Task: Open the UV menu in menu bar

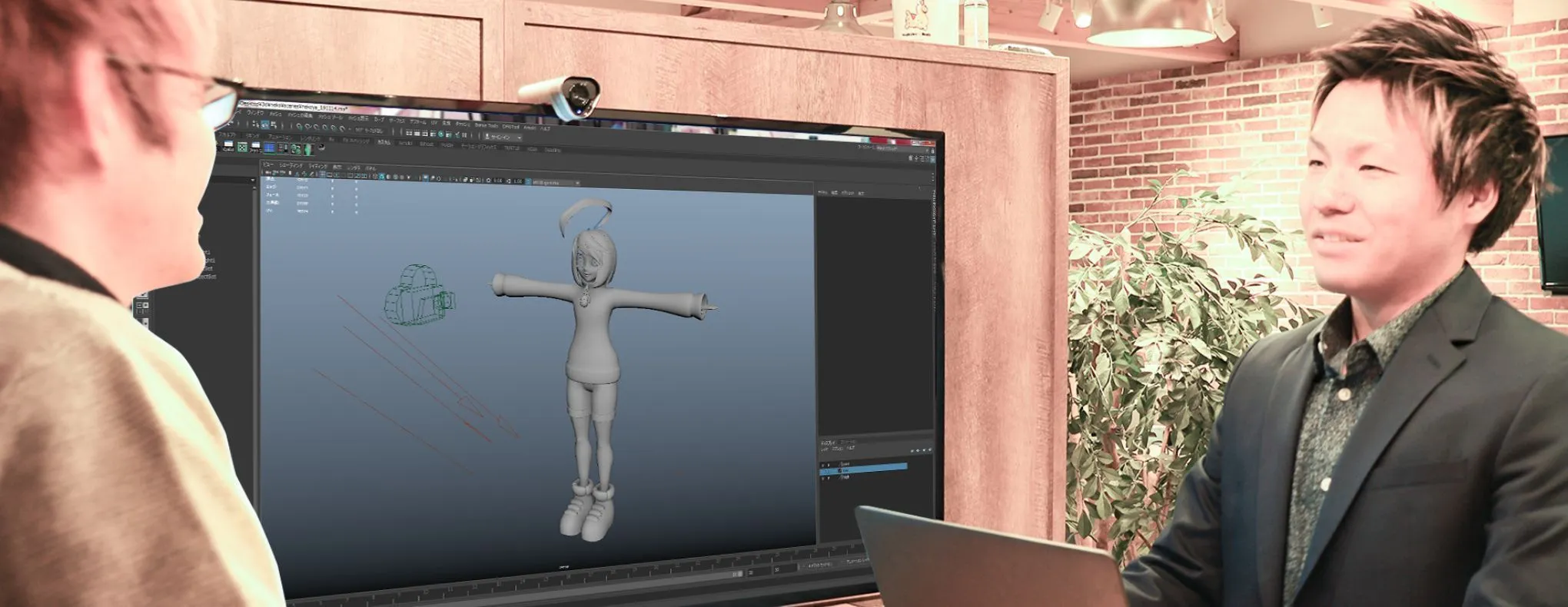Action: 434,123
